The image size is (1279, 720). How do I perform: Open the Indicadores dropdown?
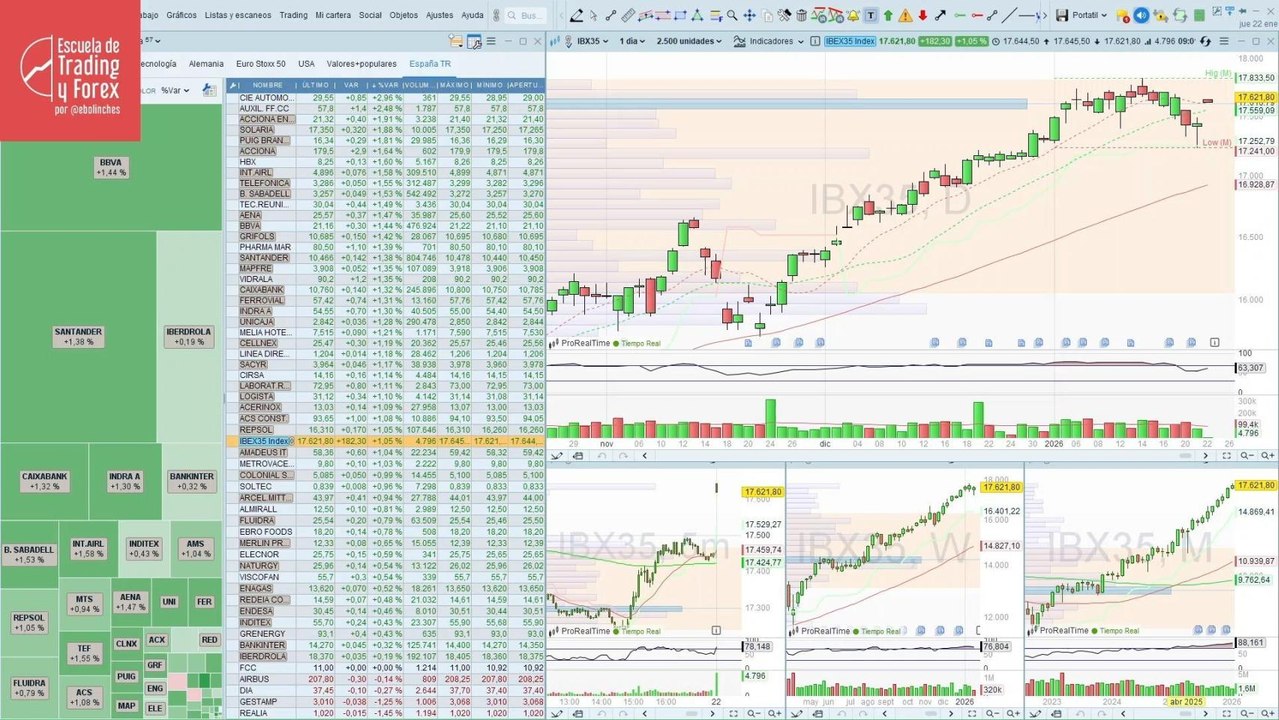click(771, 41)
